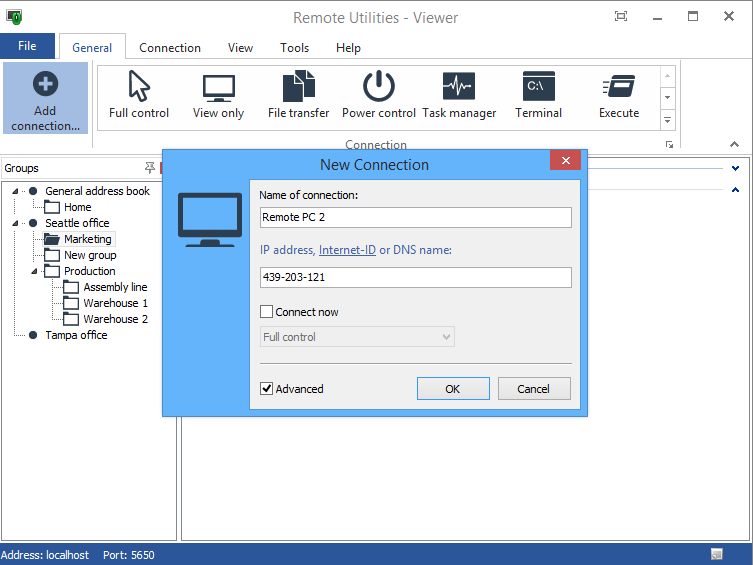Choose the View only monitor icon
The image size is (753, 565).
pos(219,88)
